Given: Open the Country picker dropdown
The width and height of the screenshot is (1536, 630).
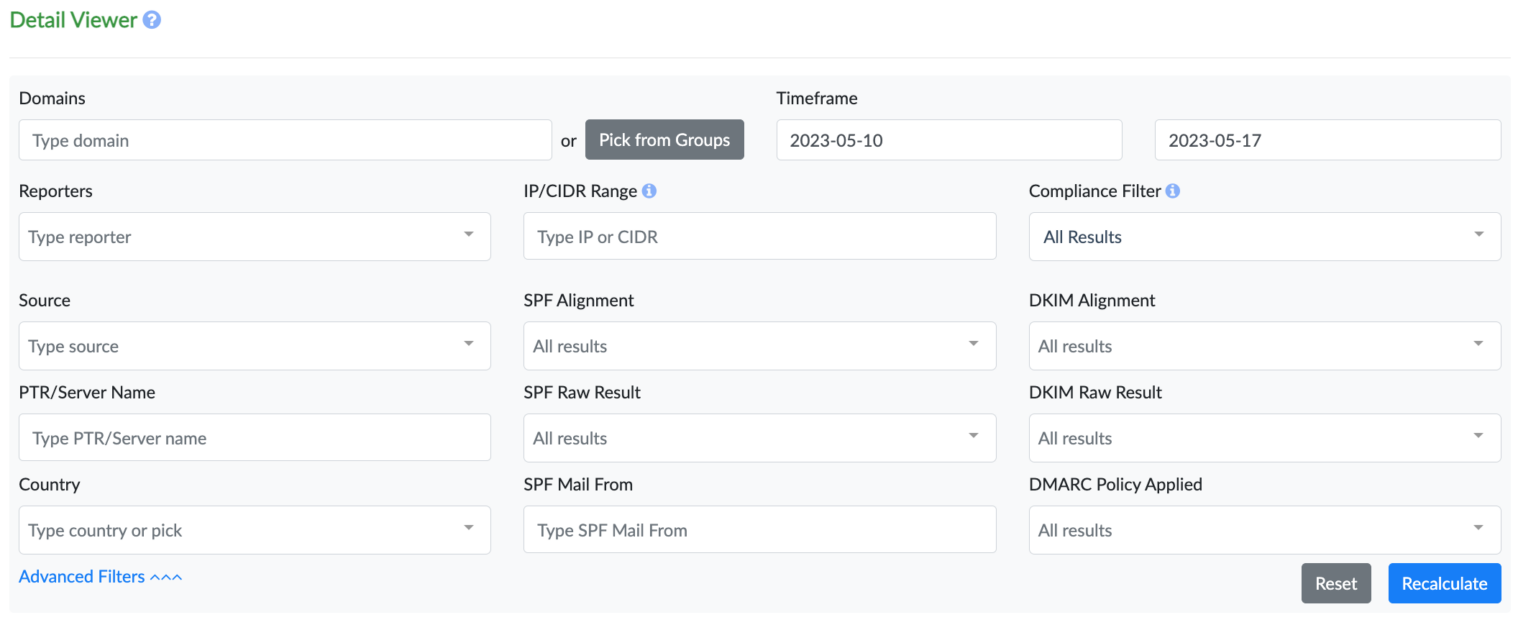Looking at the screenshot, I should click(x=254, y=529).
